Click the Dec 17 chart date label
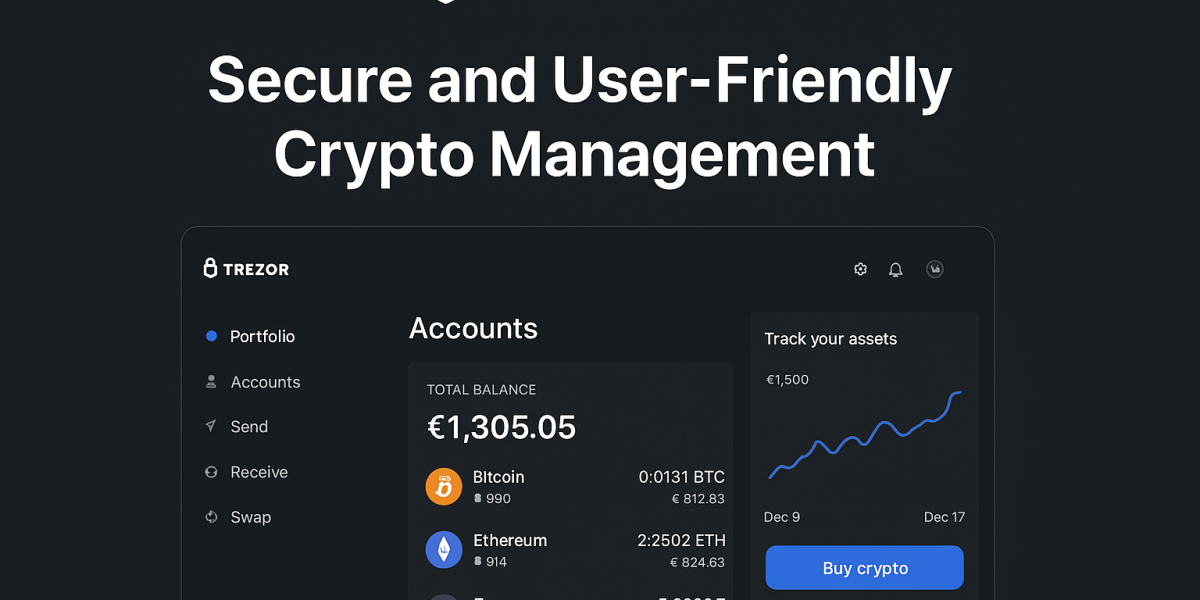The image size is (1200, 600). coord(944,517)
